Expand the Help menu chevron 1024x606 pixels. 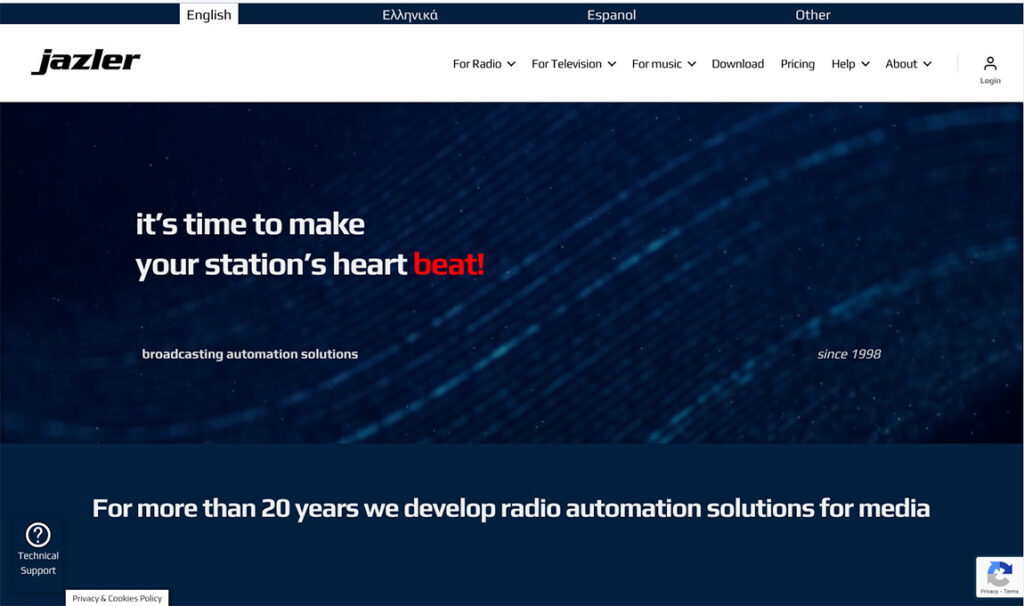[865, 64]
